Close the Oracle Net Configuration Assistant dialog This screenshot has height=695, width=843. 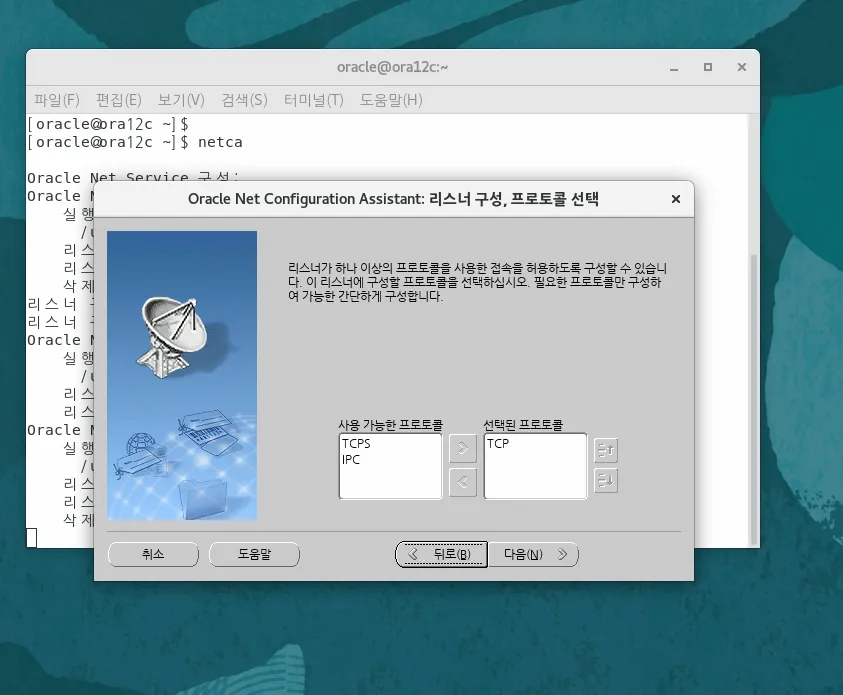pos(676,199)
